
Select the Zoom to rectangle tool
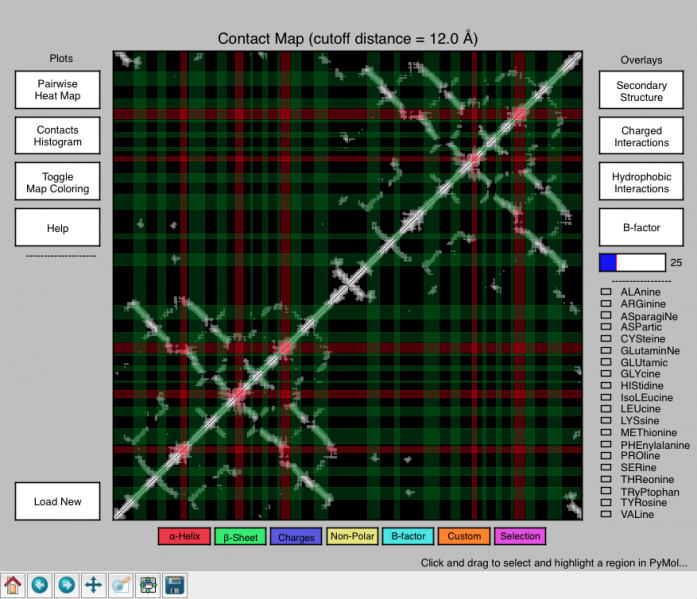120,584
